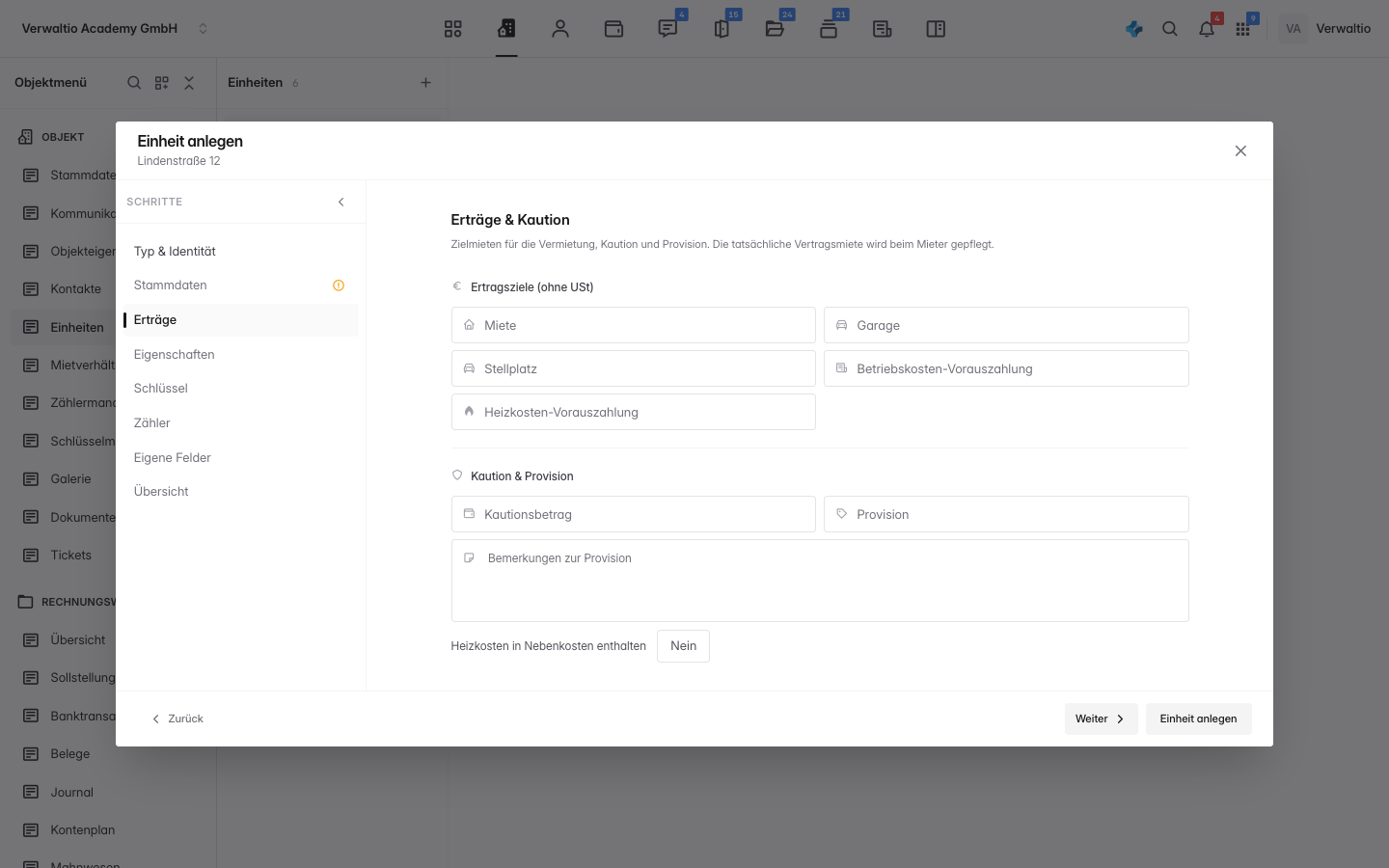Open the wallet icon in top navigation
1389x868 pixels.
click(613, 29)
